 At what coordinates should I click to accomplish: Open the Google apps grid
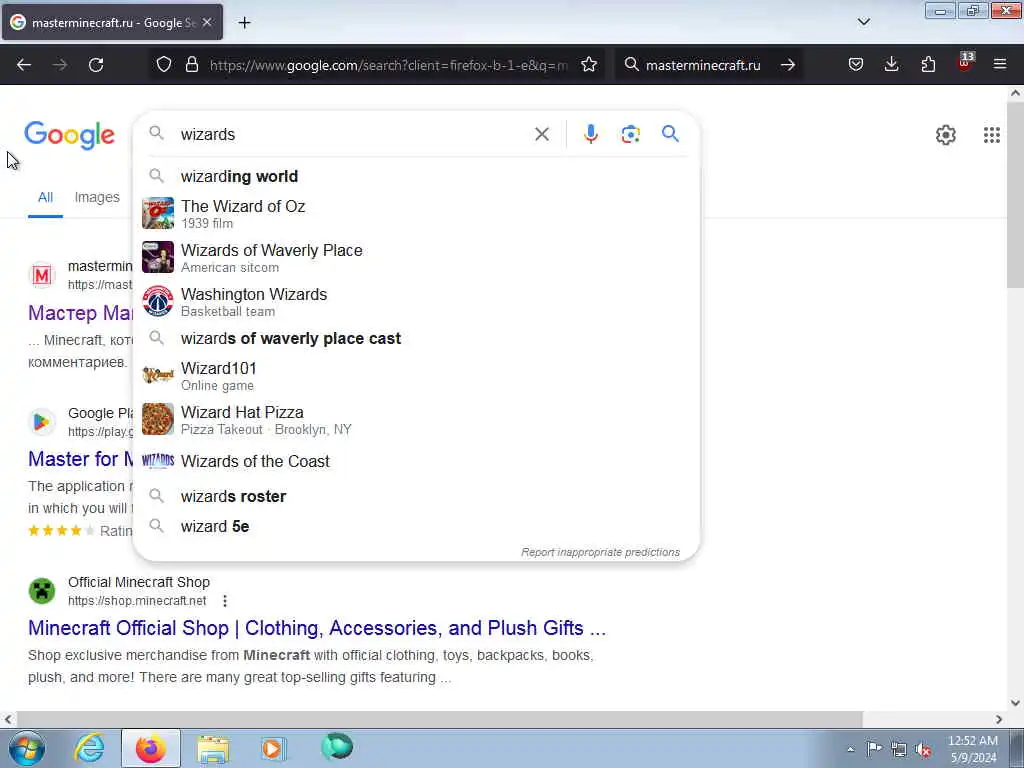coord(991,135)
